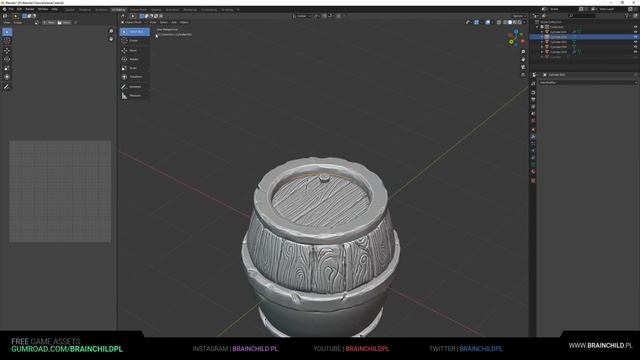
Task: Switch viewport shading to solid
Action: 510,22
